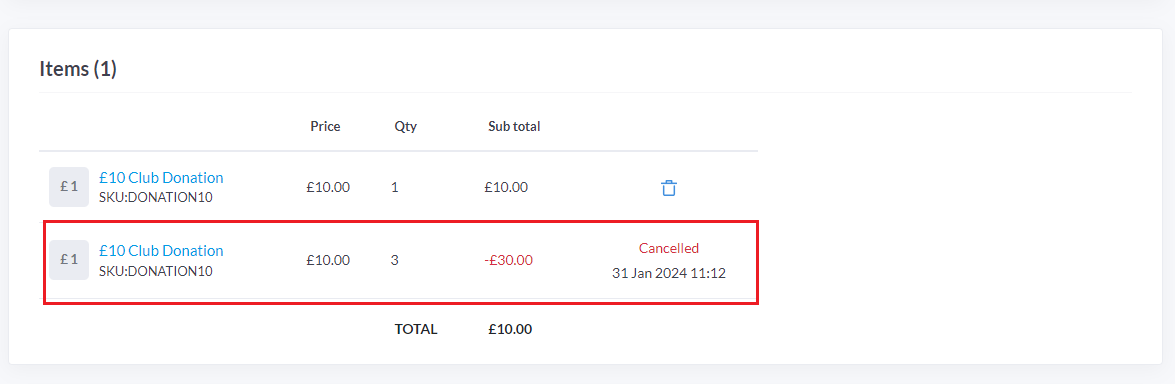Select the red Cancelled status label

click(668, 248)
